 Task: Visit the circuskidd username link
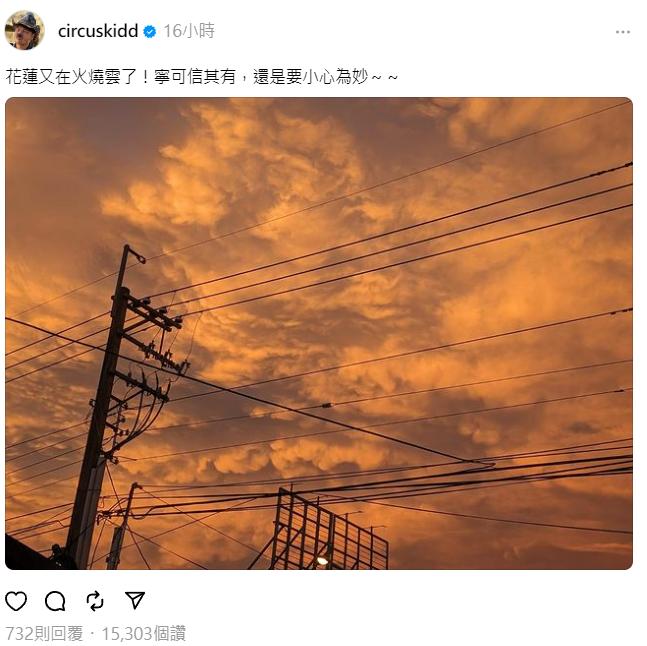[x=98, y=31]
